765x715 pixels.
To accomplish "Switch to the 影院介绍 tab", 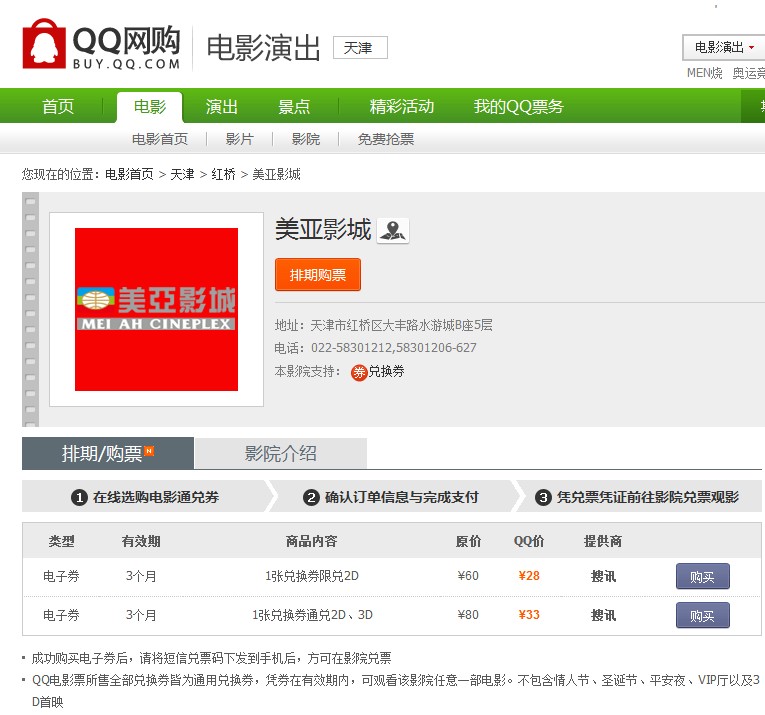I will (281, 453).
